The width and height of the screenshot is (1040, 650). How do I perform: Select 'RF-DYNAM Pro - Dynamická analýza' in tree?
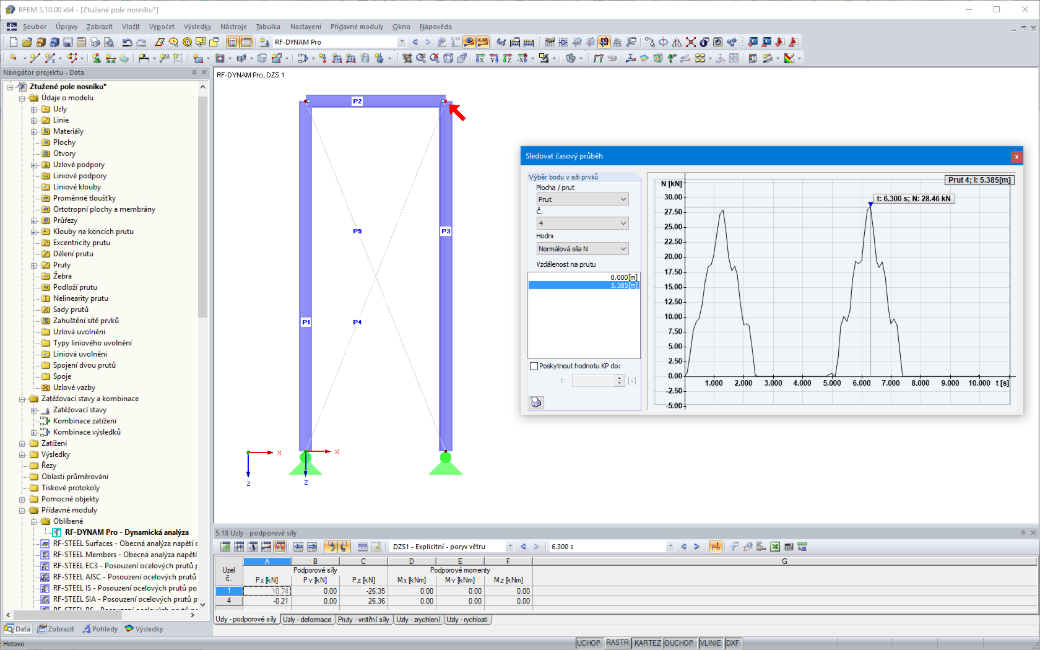tap(127, 532)
